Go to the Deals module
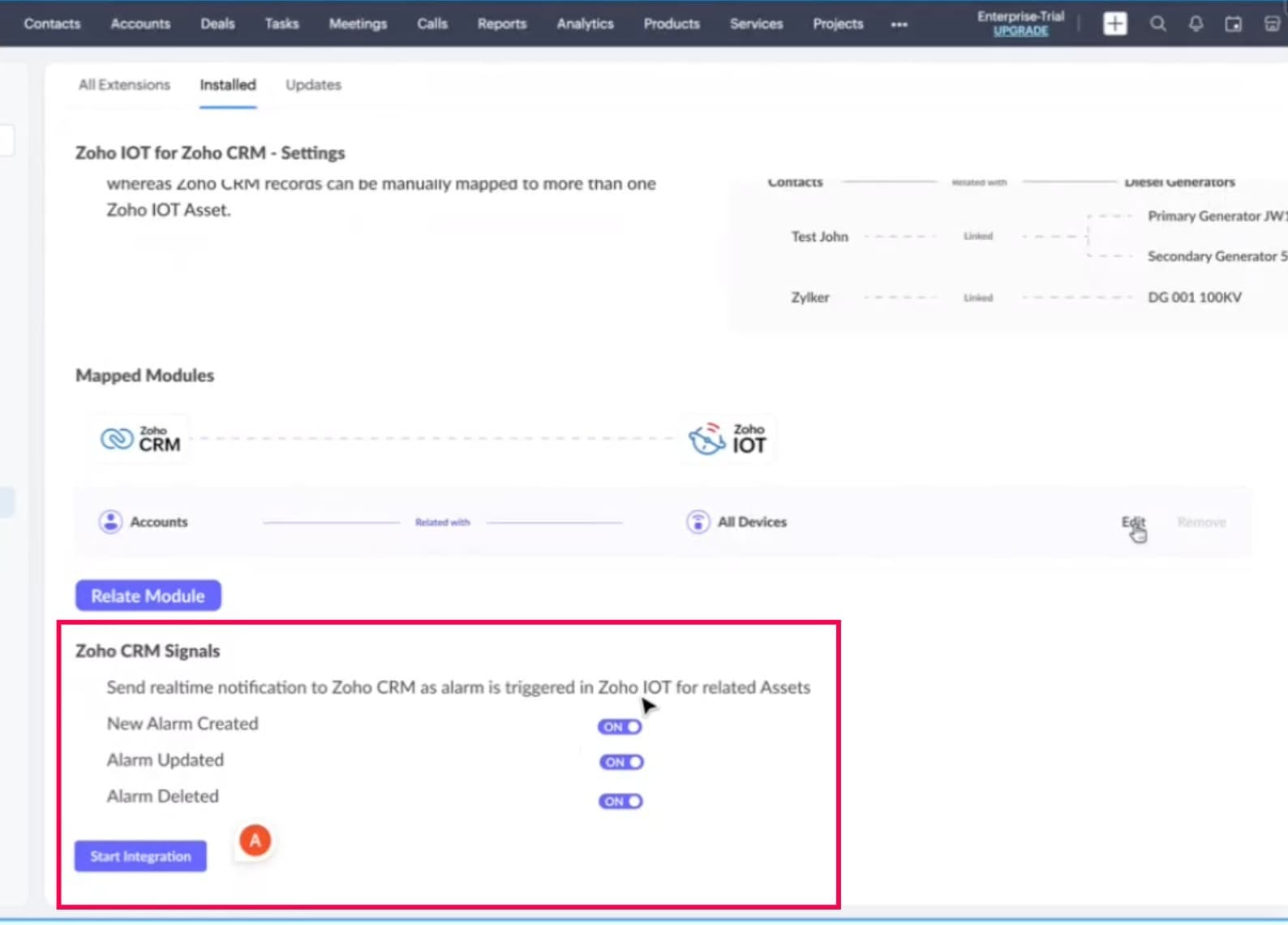Image resolution: width=1288 pixels, height=925 pixels. click(217, 24)
